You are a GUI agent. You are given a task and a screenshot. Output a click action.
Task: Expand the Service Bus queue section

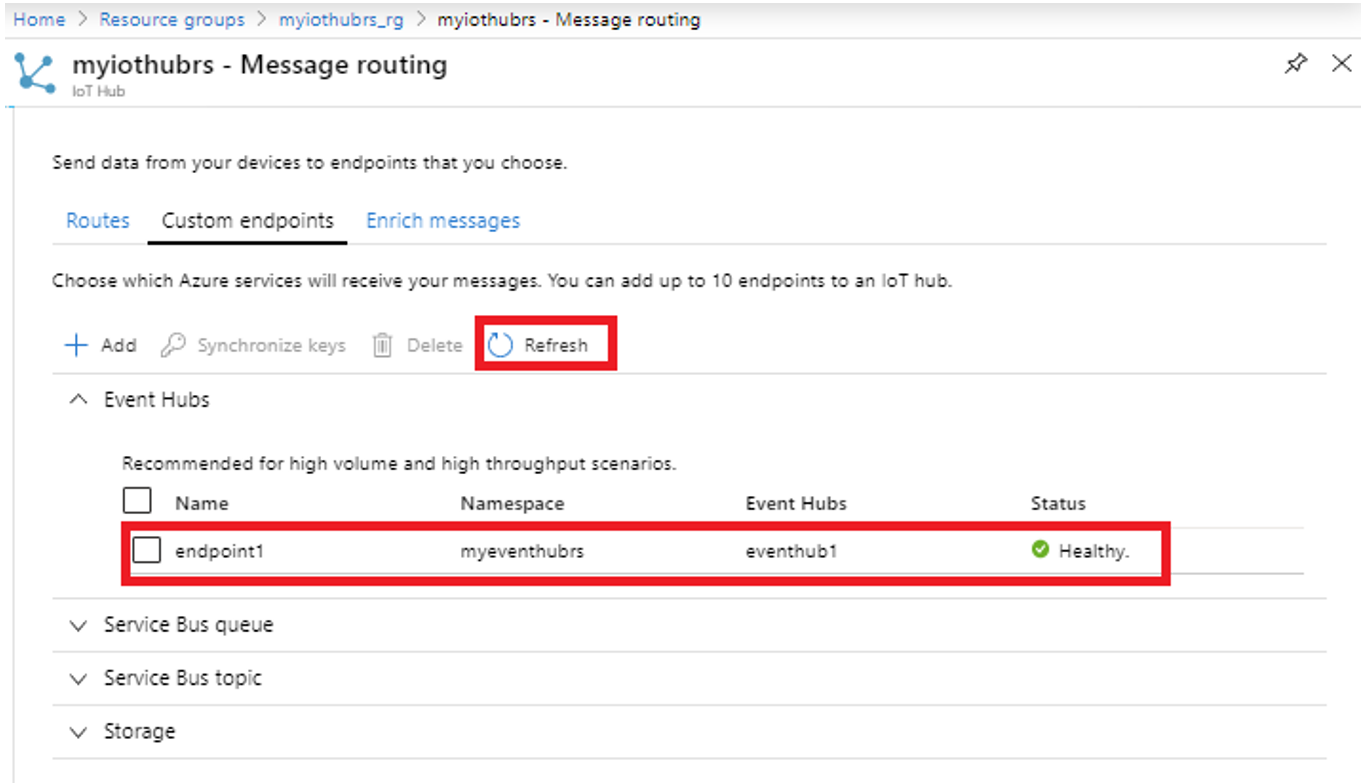click(x=78, y=625)
